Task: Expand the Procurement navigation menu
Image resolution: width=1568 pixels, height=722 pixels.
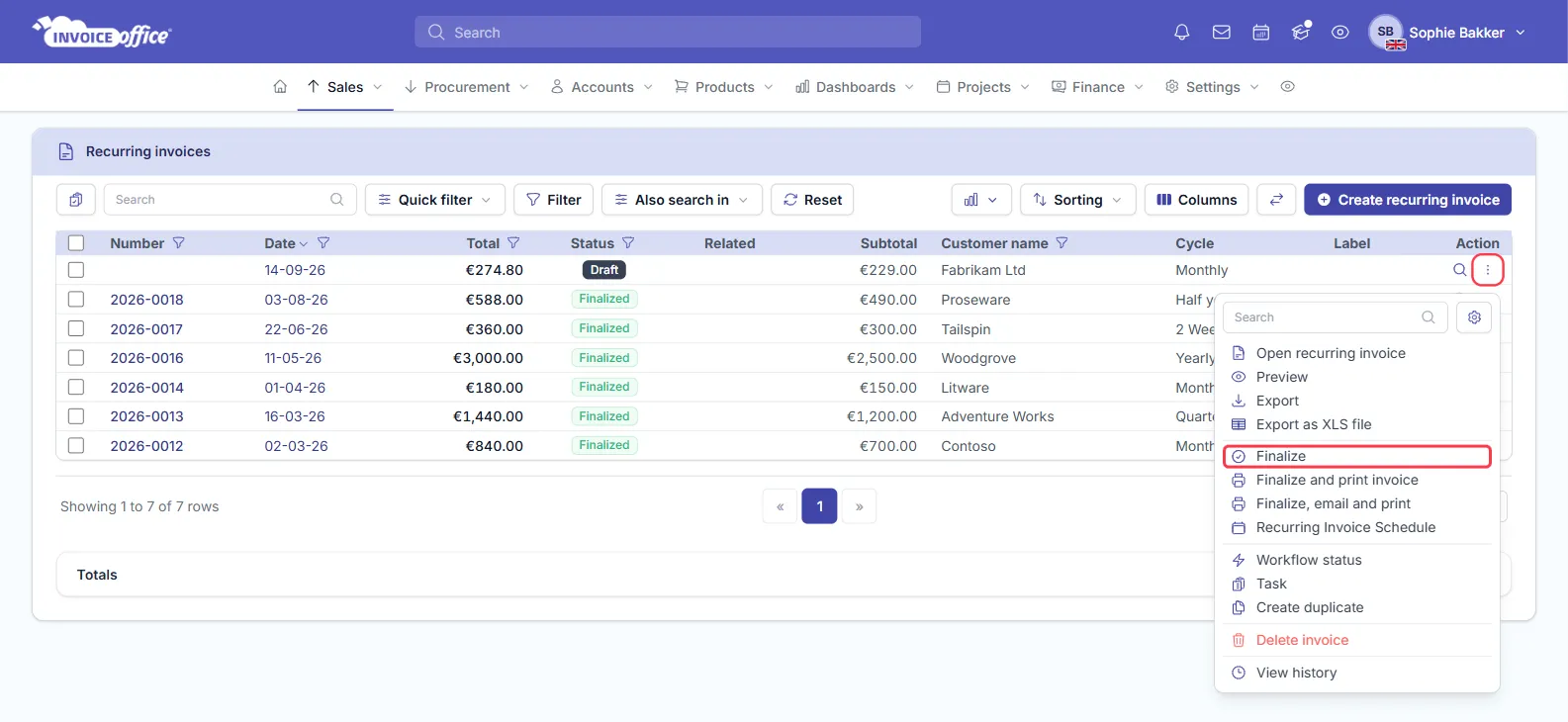Action: (x=467, y=87)
